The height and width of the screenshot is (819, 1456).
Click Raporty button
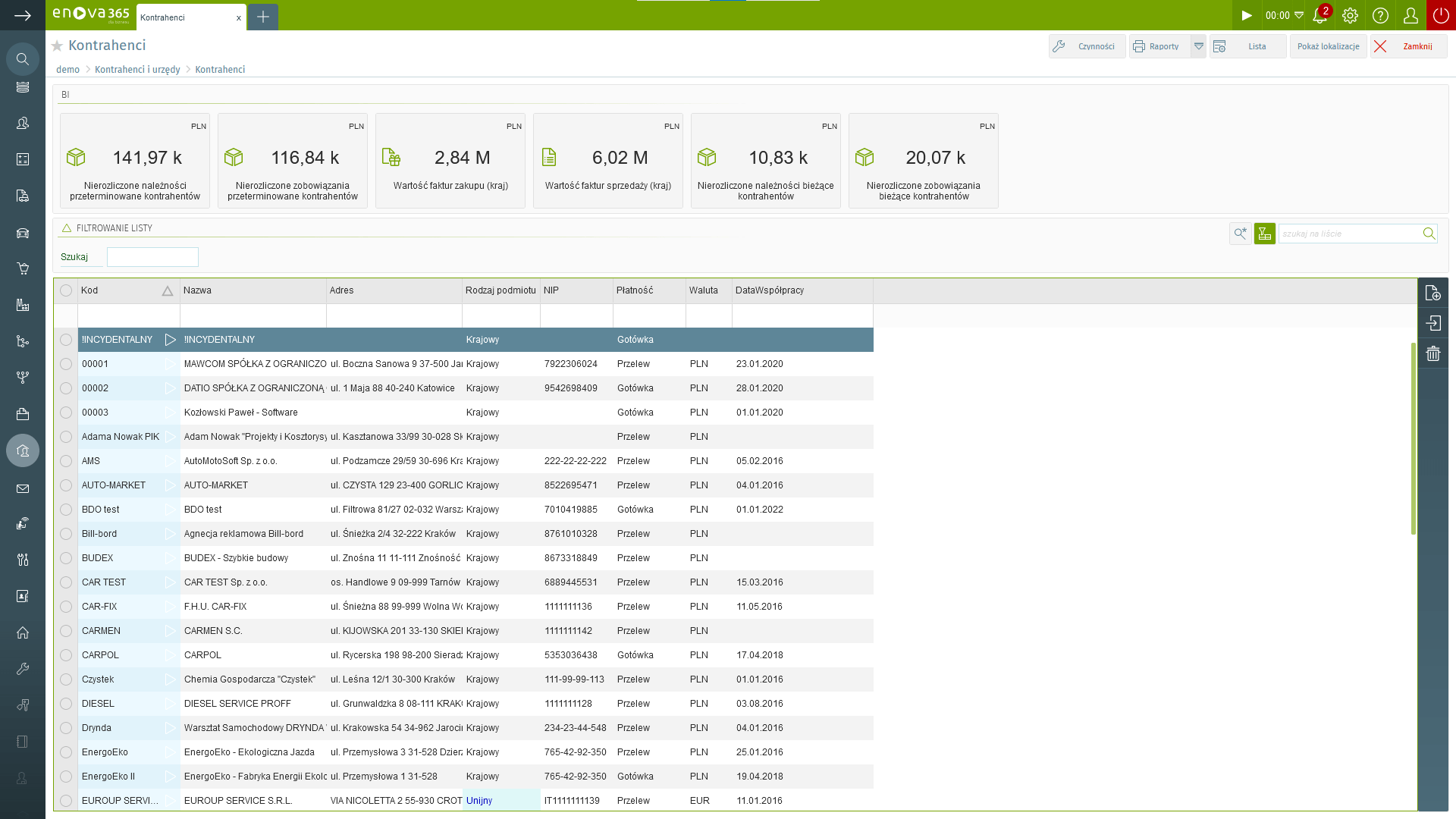pyautogui.click(x=1159, y=46)
